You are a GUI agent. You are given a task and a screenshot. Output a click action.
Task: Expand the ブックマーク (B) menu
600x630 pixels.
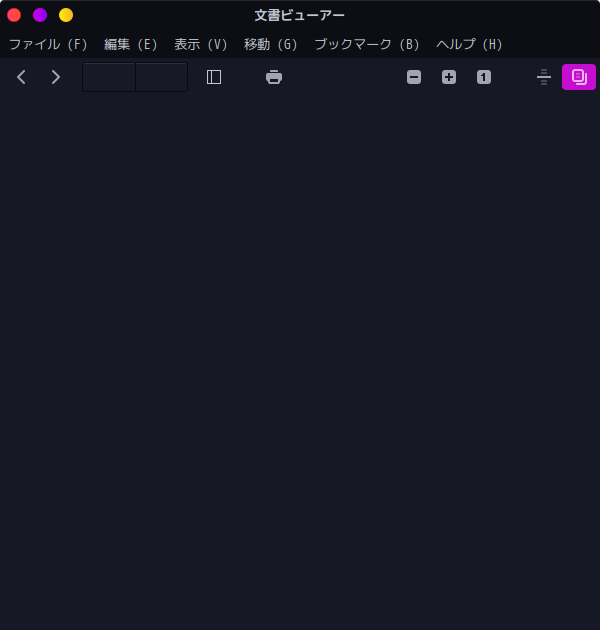pyautogui.click(x=367, y=44)
